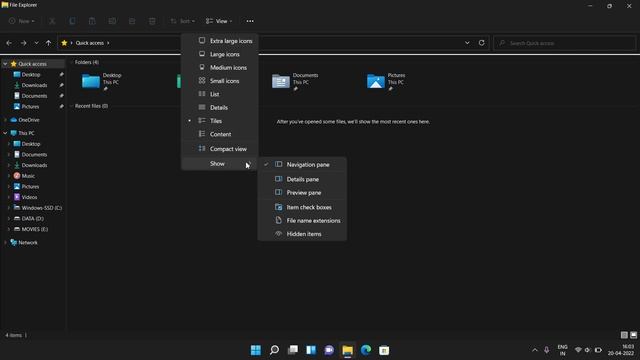
Task: Open the Pictures folder tile
Action: point(386,81)
